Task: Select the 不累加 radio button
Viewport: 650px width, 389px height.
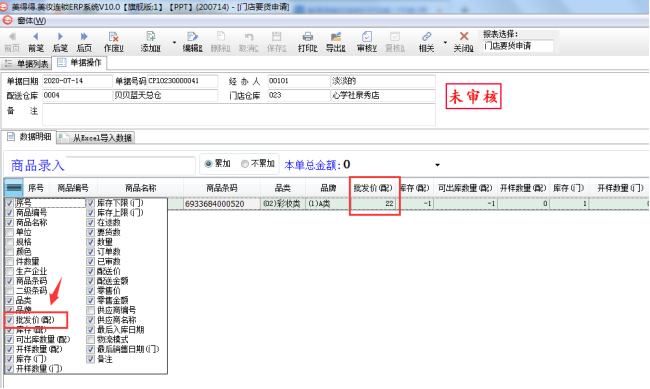Action: [245, 164]
